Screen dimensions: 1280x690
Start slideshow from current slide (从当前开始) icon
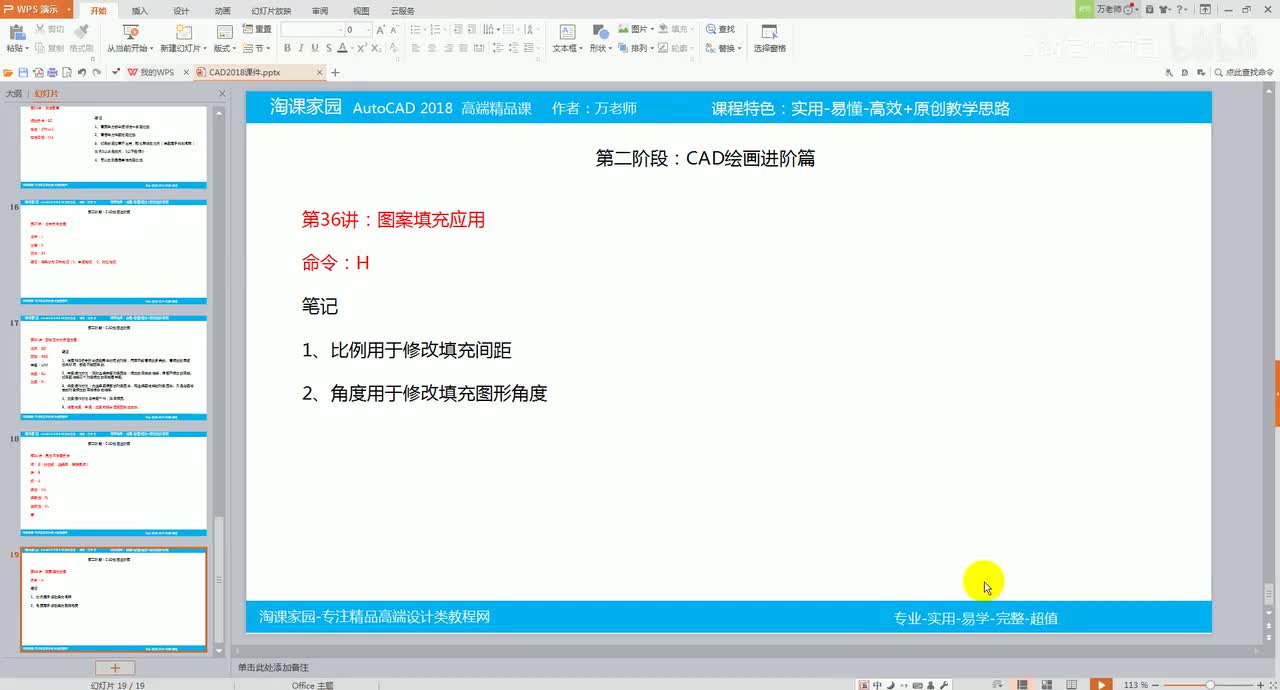tap(130, 32)
